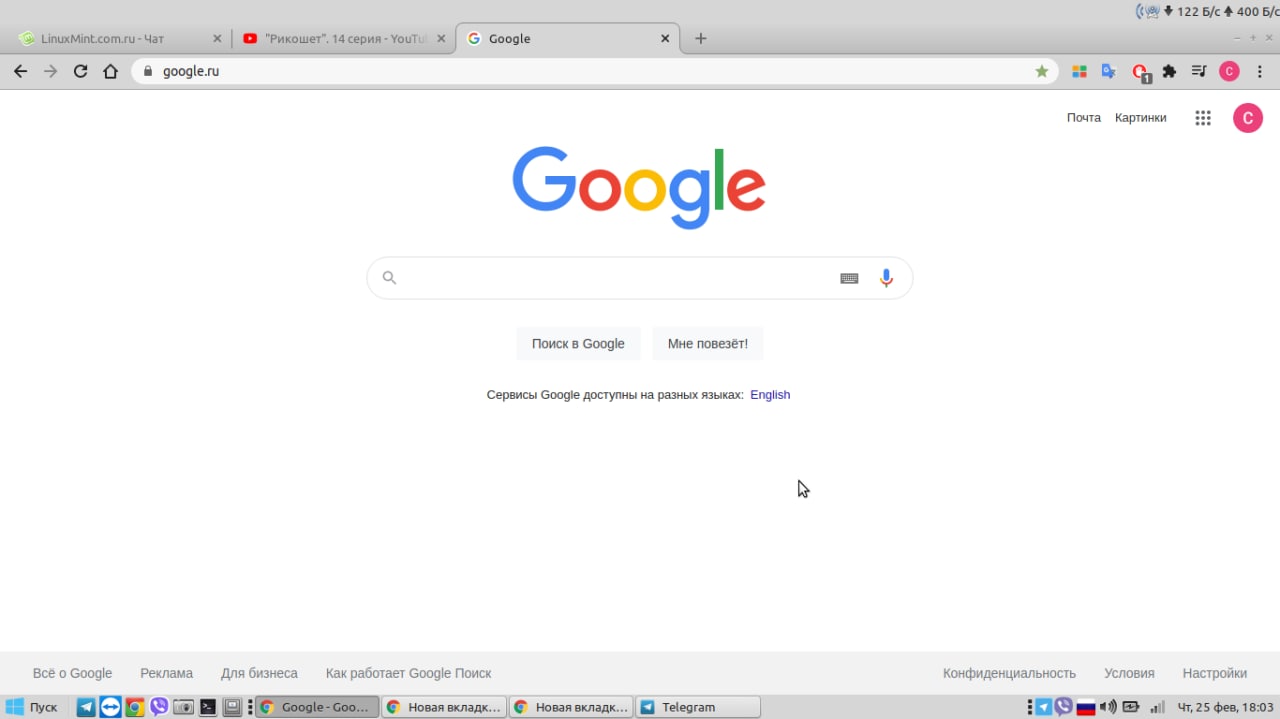Viewport: 1280px width, 719px height.
Task: Open the Конфиденциальность footer link
Action: pyautogui.click(x=1009, y=673)
